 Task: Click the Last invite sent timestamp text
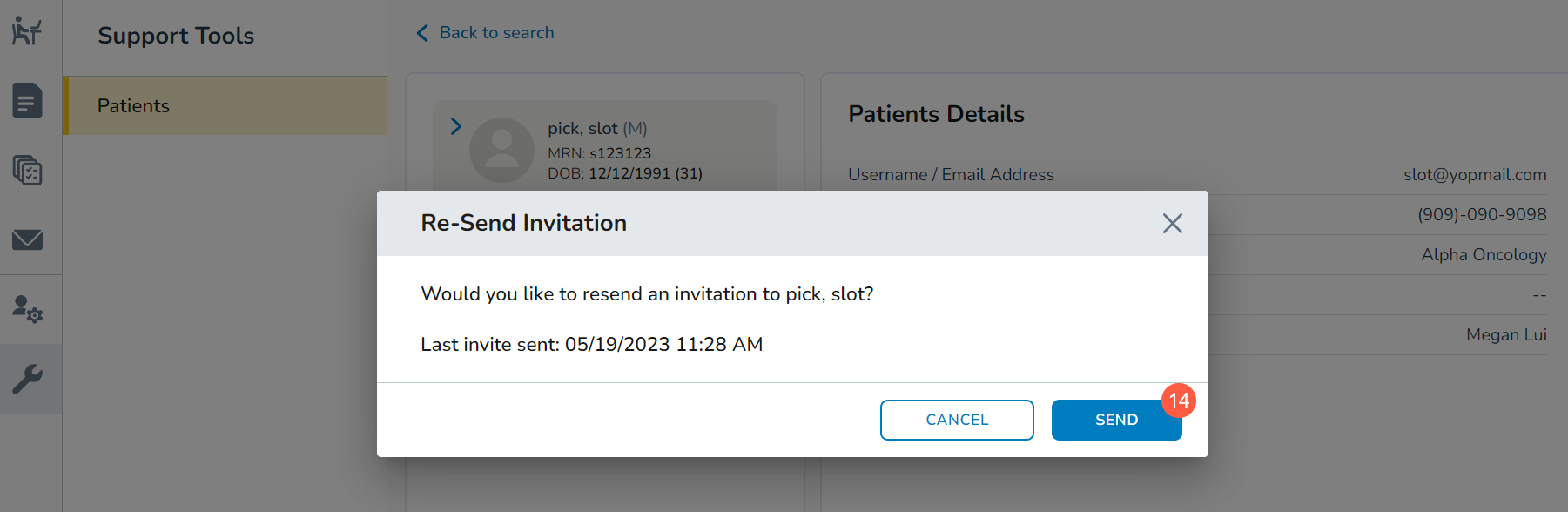pyautogui.click(x=591, y=345)
